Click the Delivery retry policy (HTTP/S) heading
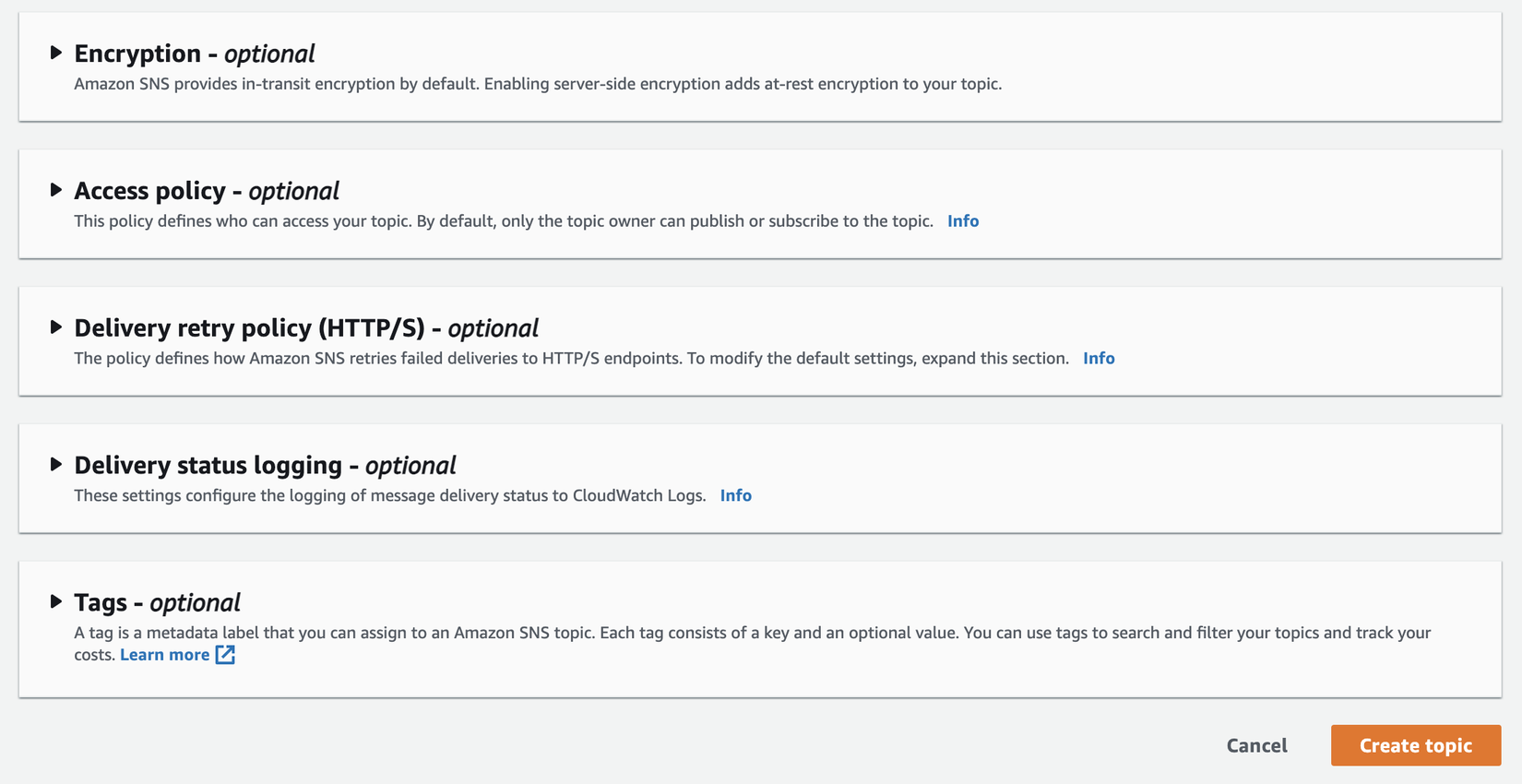Viewport: 1522px width, 784px height. [306, 328]
